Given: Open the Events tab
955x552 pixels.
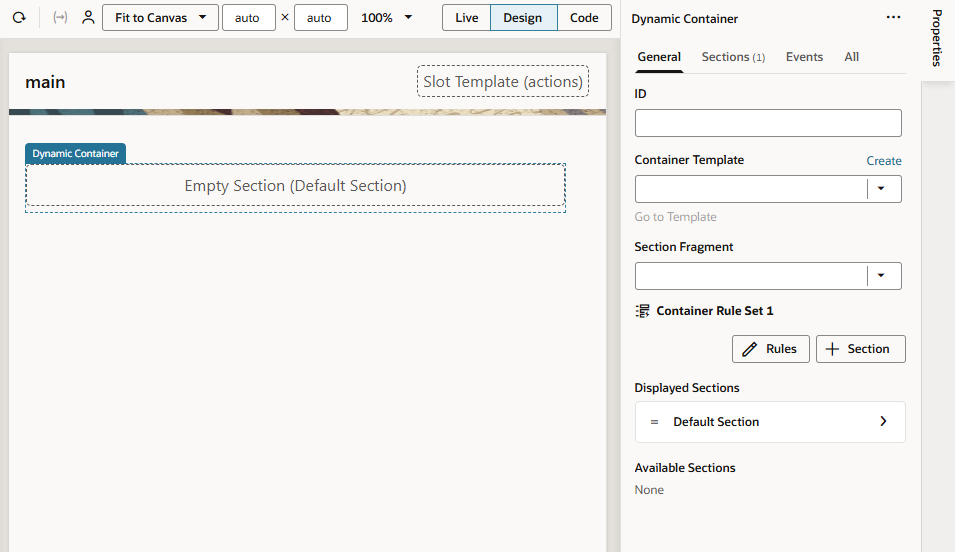Looking at the screenshot, I should click(804, 57).
